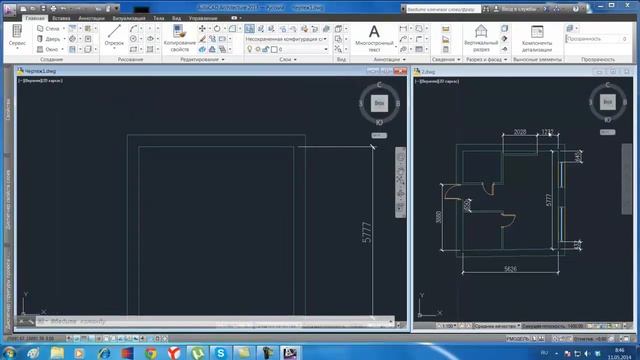Image resolution: width=640 pixels, height=360 pixels.
Task: Click the keyword search input field
Action: click(443, 9)
